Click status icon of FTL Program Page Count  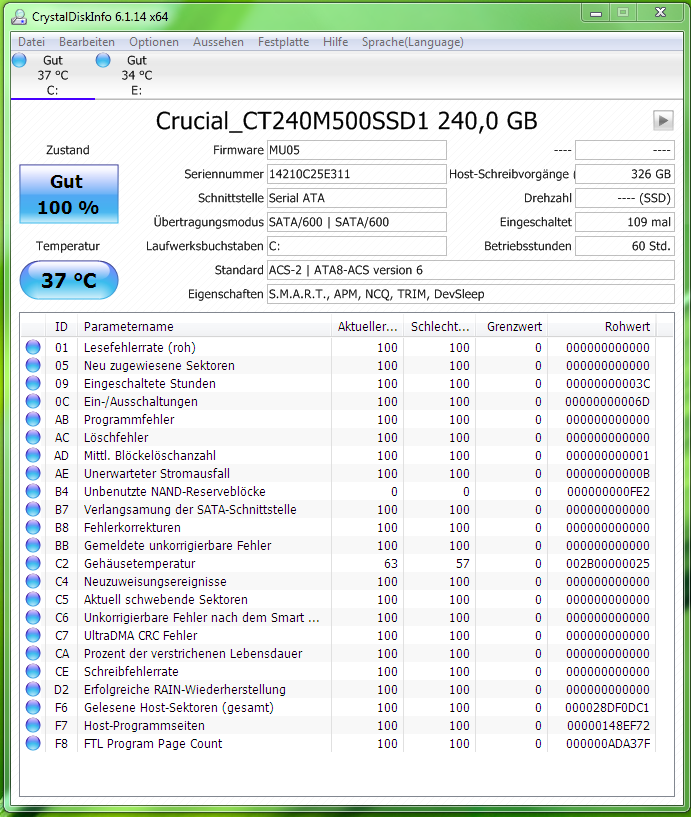33,743
